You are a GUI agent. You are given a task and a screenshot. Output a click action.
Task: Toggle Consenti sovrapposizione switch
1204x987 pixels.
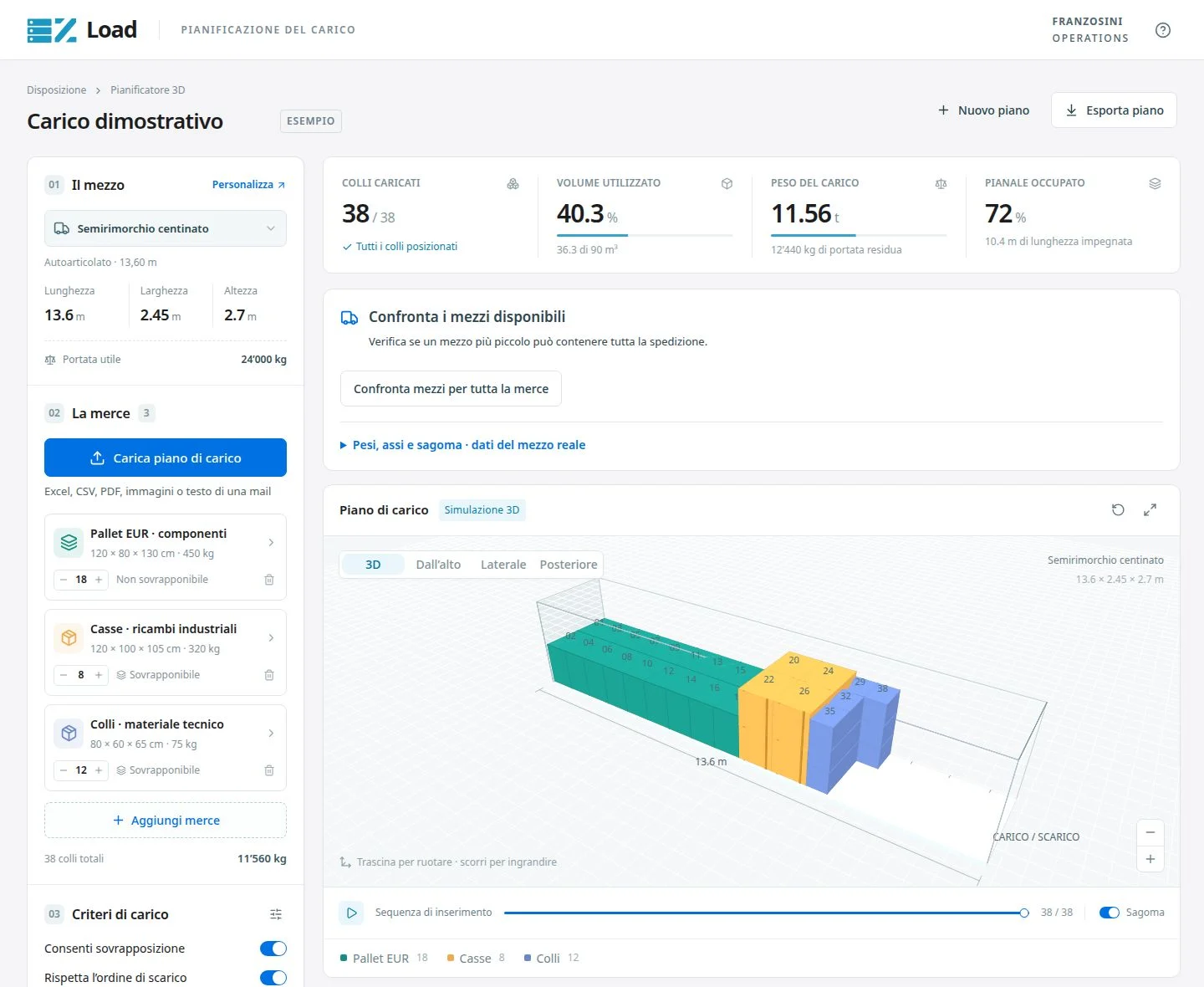273,949
